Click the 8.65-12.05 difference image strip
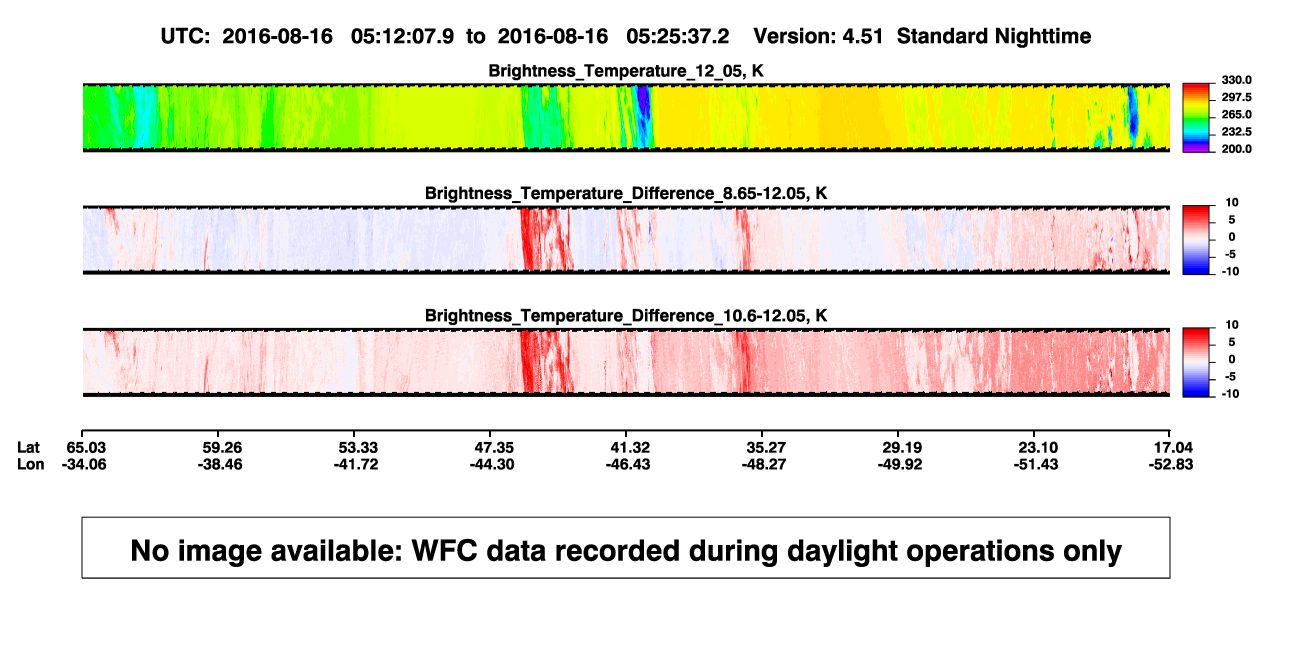 (626, 240)
